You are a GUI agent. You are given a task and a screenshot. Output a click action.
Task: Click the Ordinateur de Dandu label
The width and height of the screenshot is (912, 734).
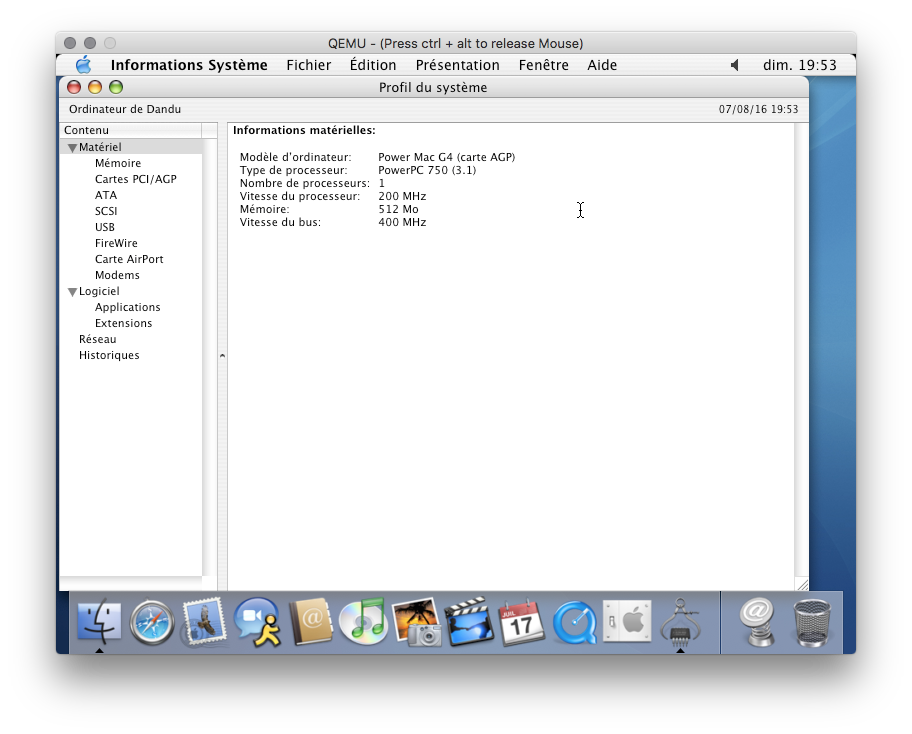coord(125,109)
